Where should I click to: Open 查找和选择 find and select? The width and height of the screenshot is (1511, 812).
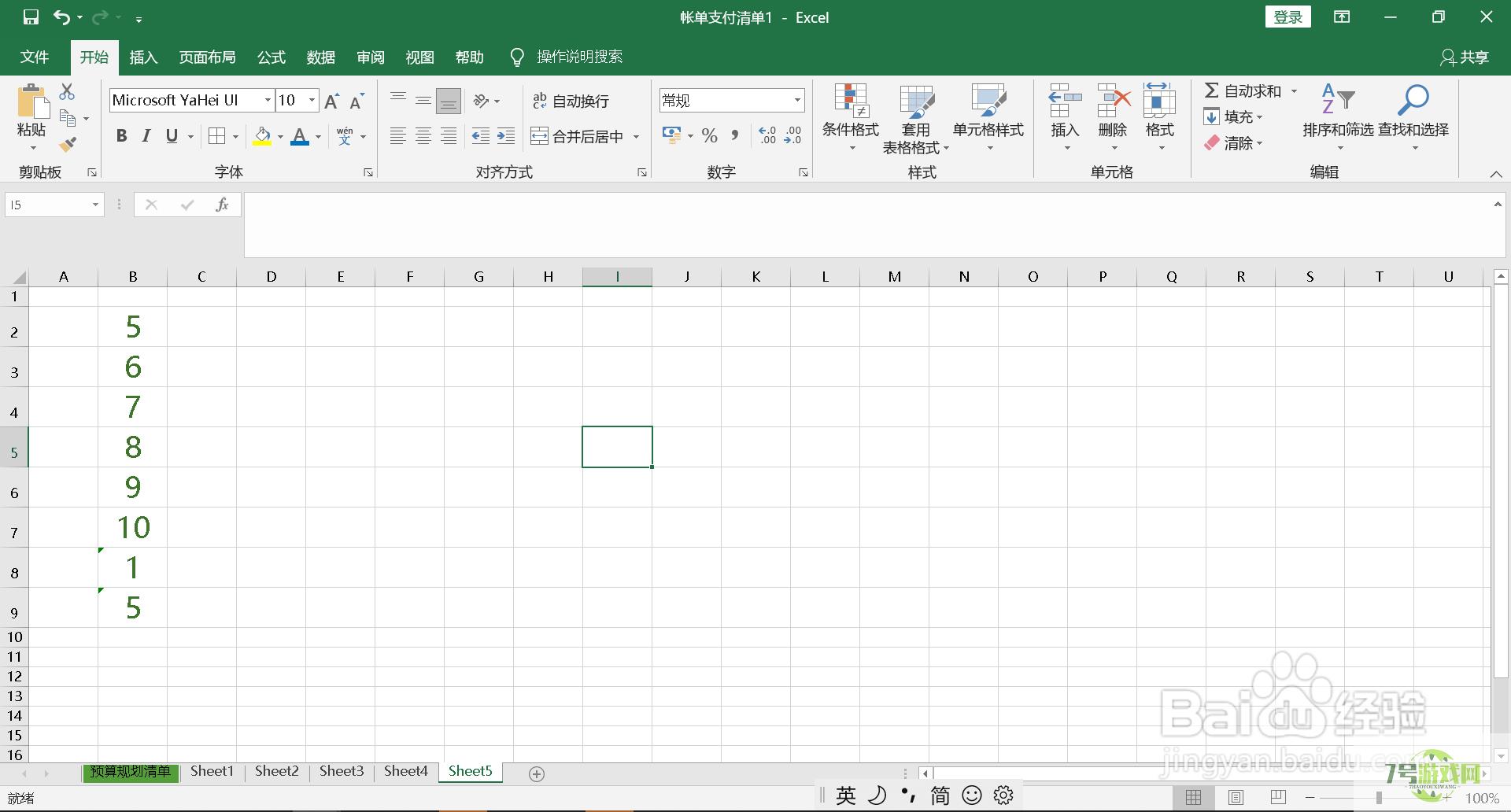(x=1413, y=118)
